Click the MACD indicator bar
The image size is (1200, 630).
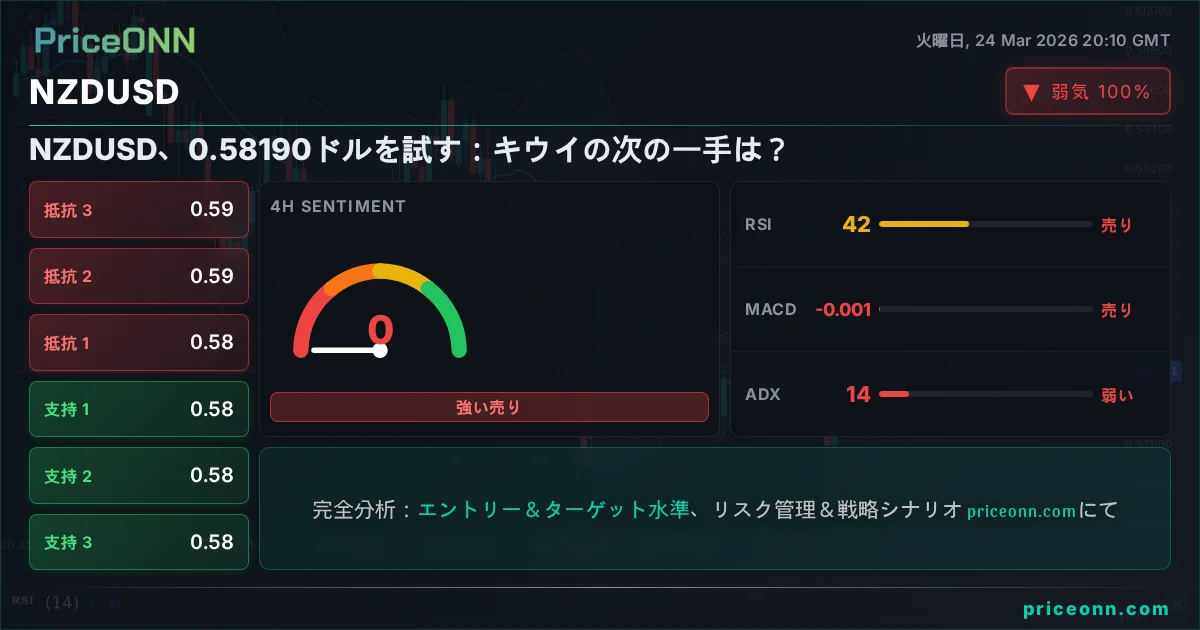(x=985, y=310)
